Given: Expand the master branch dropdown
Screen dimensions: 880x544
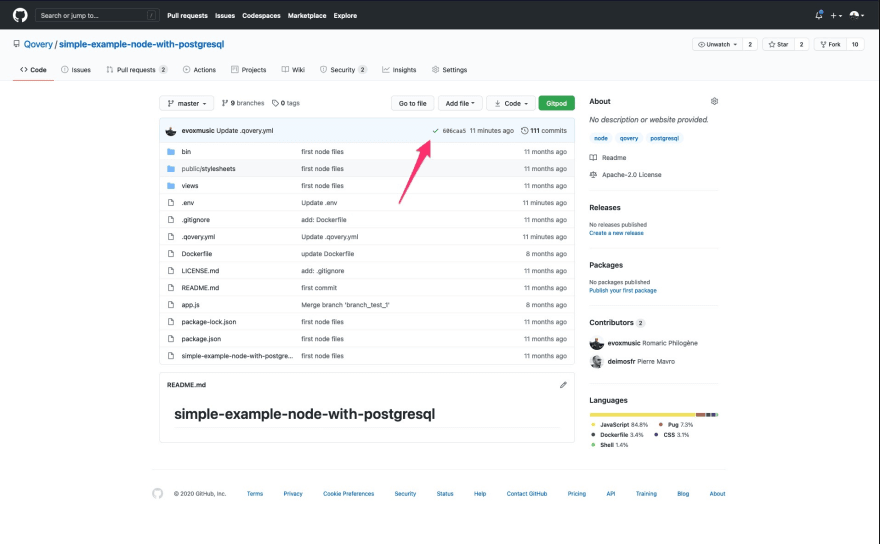Looking at the screenshot, I should click(x=187, y=103).
